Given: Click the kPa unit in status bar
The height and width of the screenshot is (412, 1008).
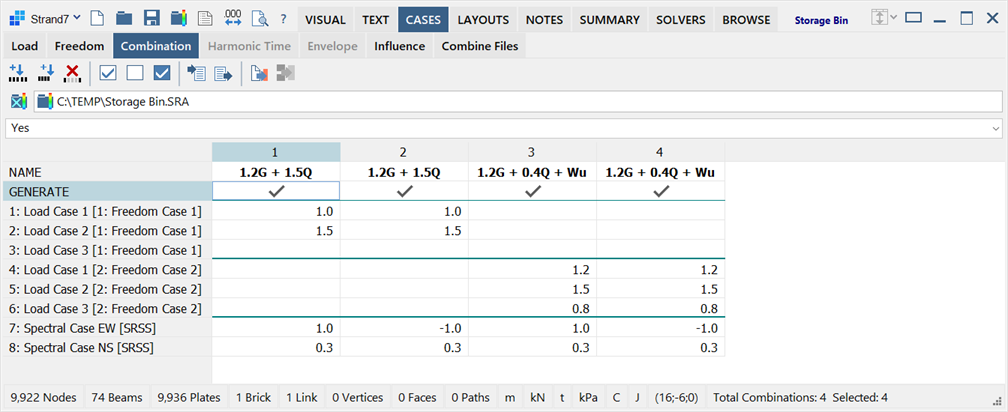Looking at the screenshot, I should click(x=588, y=398).
